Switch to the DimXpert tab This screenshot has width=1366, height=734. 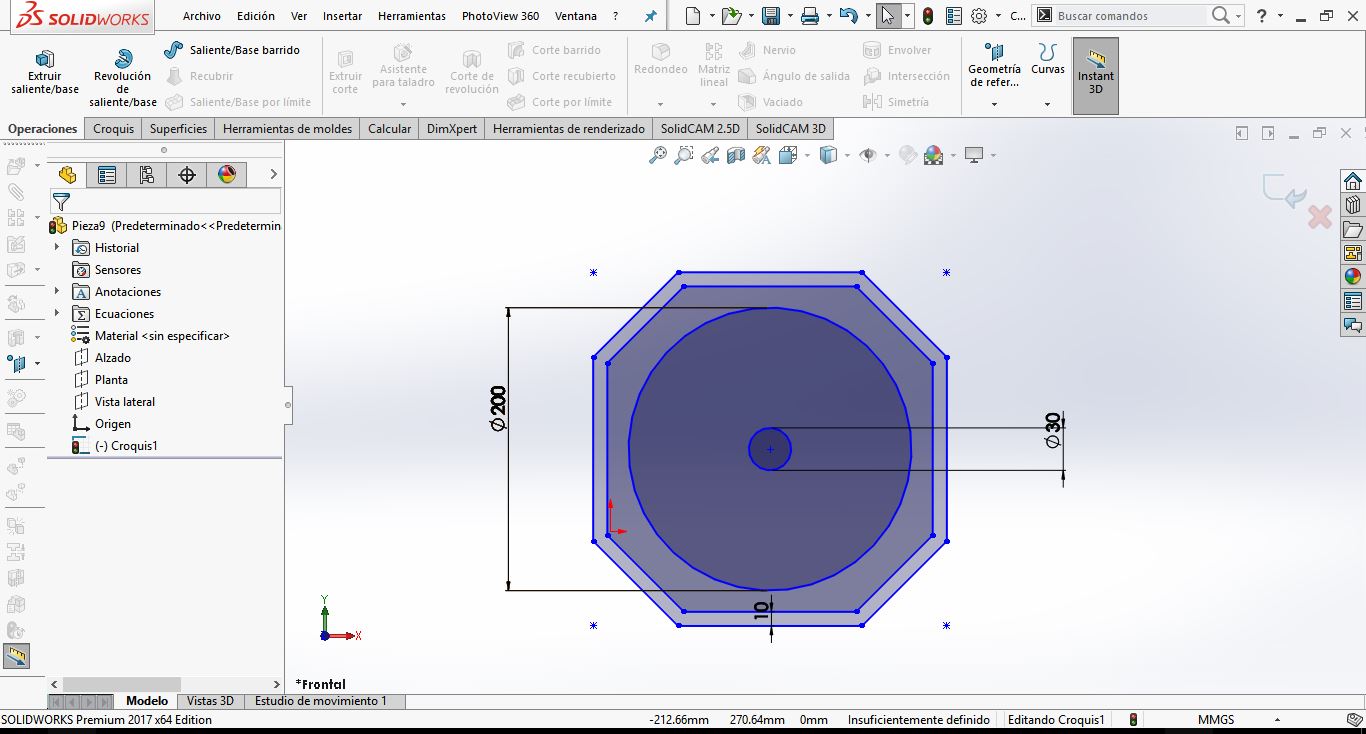coord(452,129)
